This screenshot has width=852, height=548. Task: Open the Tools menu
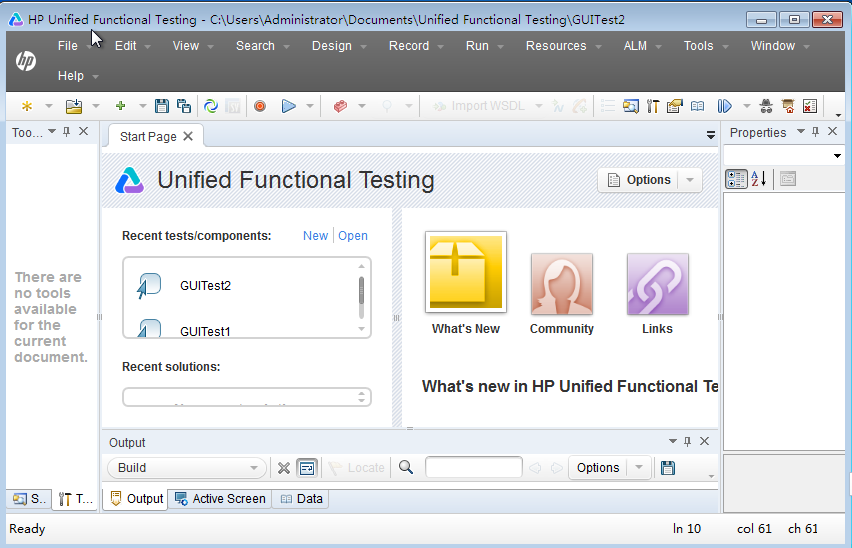(698, 46)
